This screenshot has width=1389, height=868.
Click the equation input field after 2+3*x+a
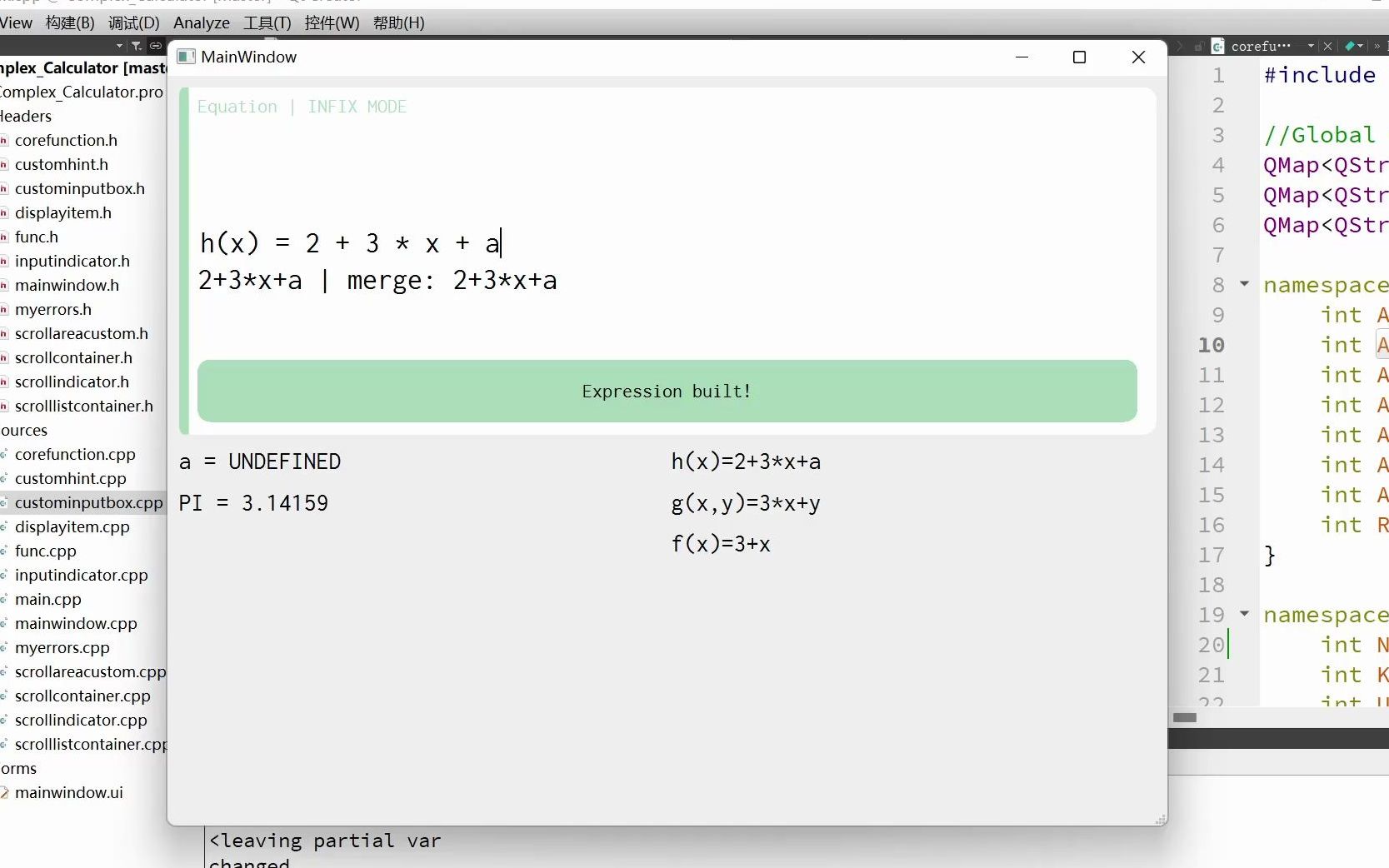coord(500,243)
